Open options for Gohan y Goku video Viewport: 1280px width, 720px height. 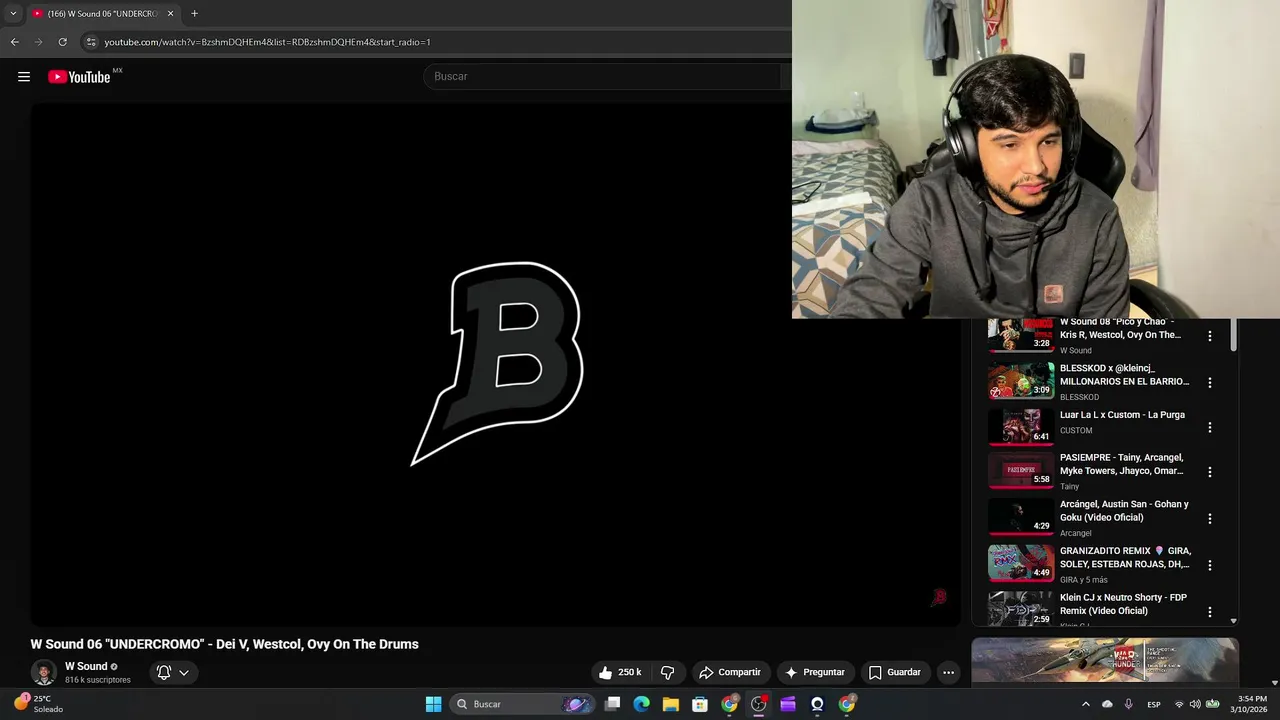coord(1209,519)
